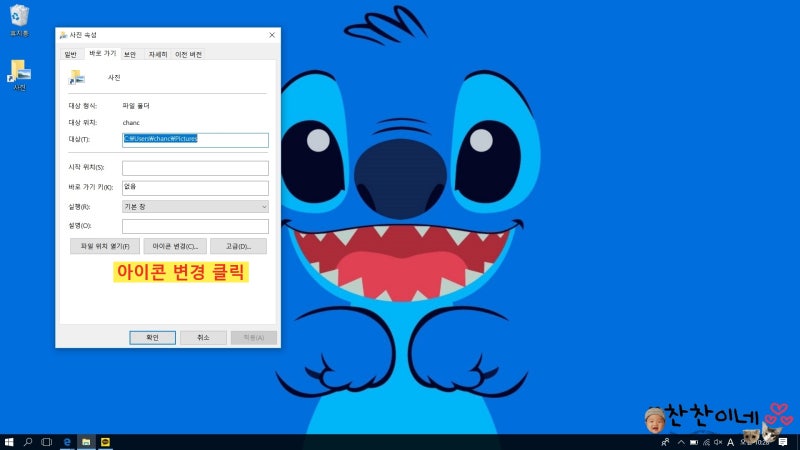Click the taskbar clock
The image size is (800, 450).
point(754,442)
